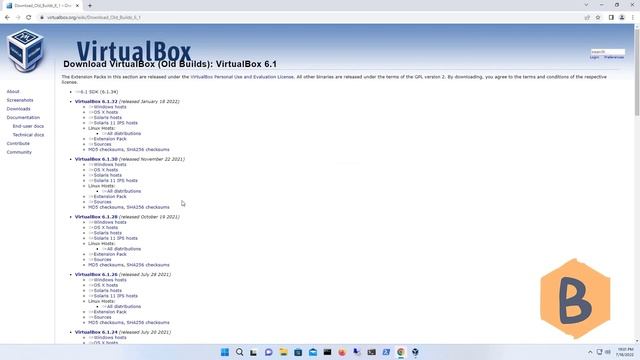Click VirtualBox Personal Use and Evaluation License link
Screen dimensions: 640x360
point(242,77)
